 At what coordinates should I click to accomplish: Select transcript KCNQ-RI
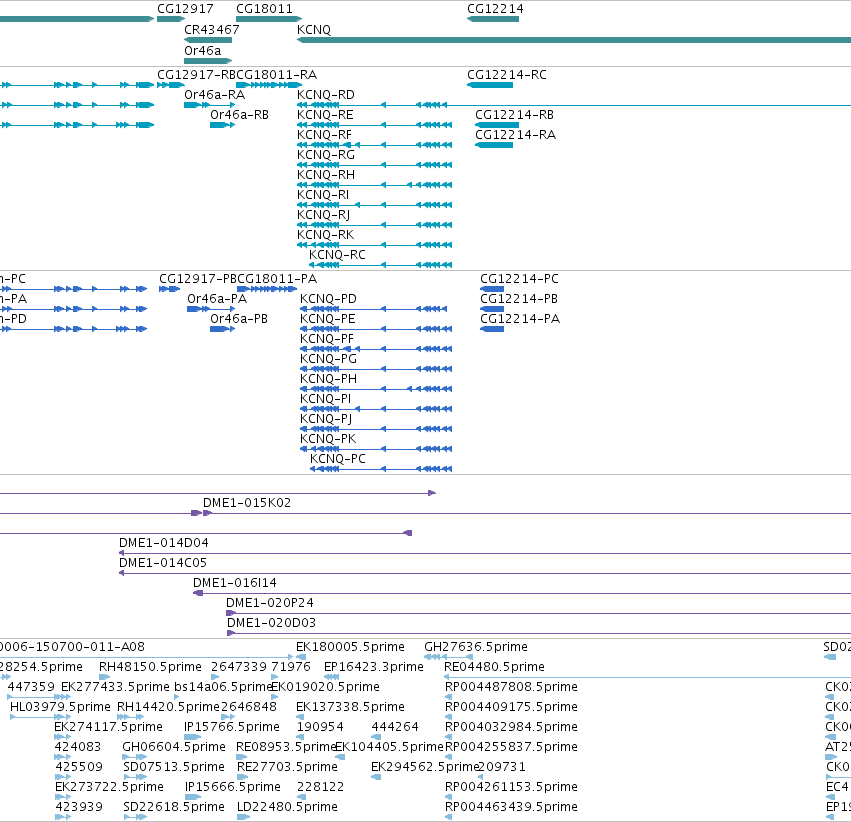click(323, 195)
